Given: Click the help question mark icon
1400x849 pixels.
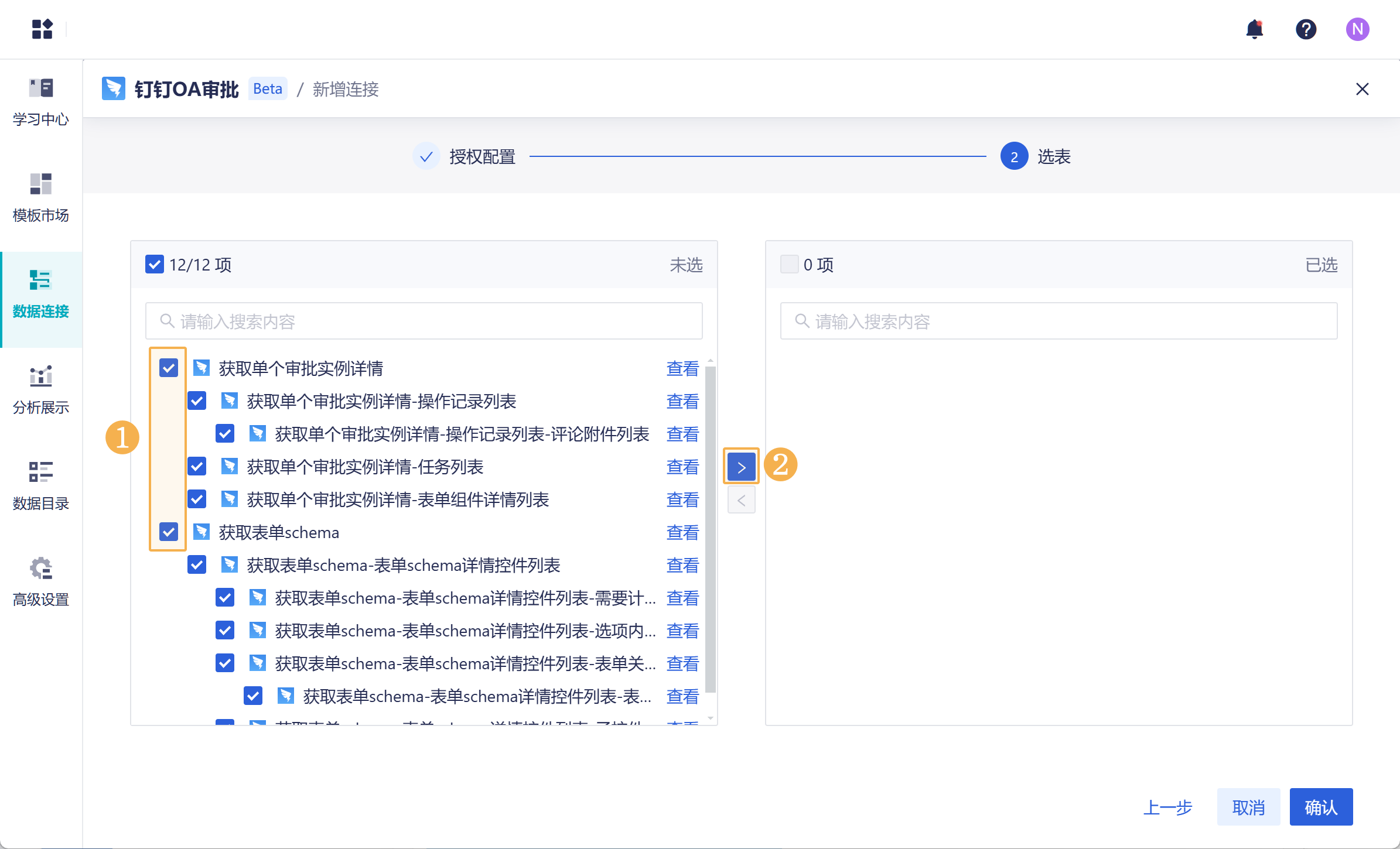Looking at the screenshot, I should pos(1306,29).
